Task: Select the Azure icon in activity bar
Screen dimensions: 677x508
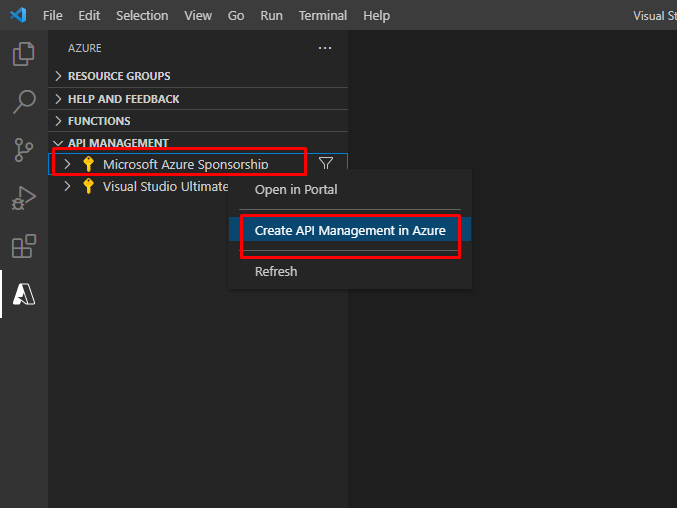Action: coord(24,294)
